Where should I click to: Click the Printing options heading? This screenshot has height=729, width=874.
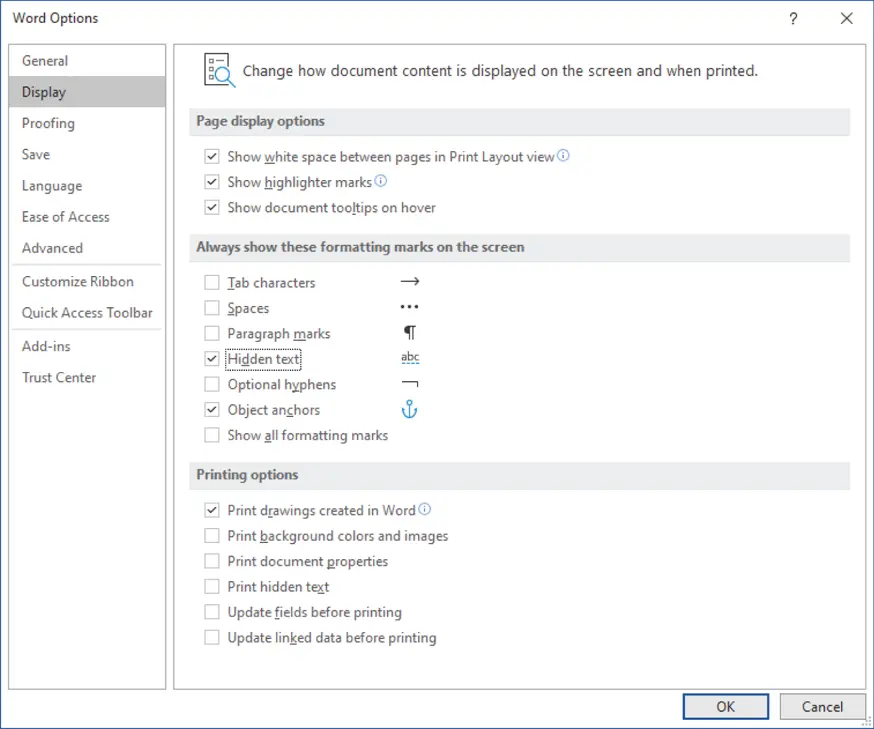[247, 475]
